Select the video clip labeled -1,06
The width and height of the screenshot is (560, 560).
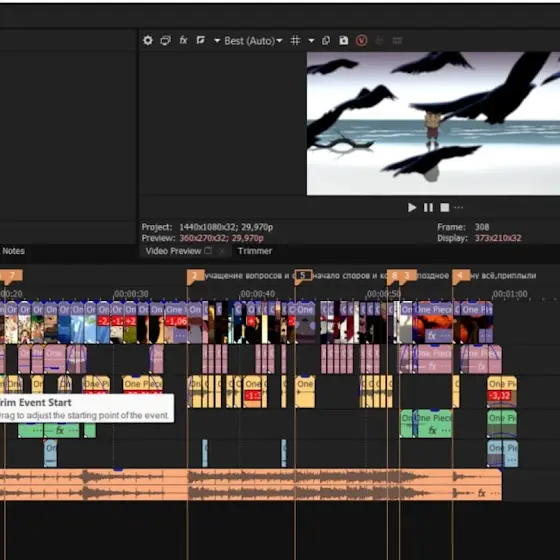[176, 322]
